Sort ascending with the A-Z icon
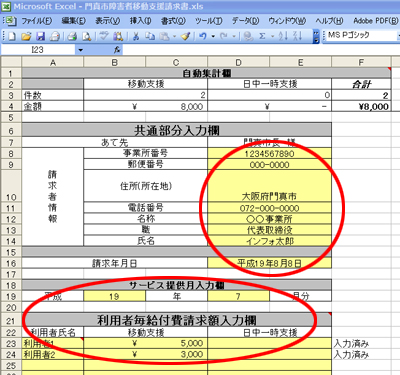 [283, 36]
